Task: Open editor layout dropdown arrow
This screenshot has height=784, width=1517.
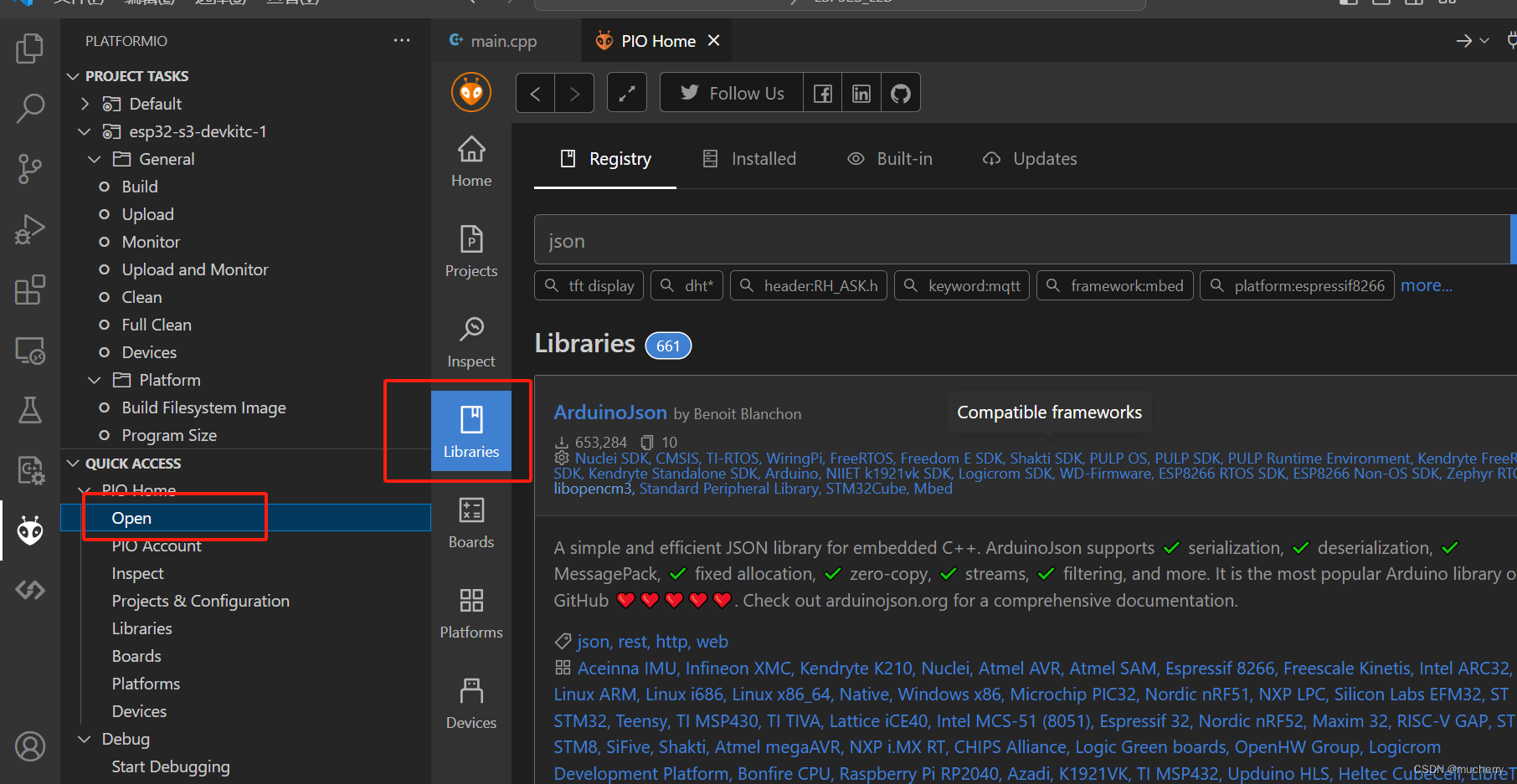Action: [1485, 40]
